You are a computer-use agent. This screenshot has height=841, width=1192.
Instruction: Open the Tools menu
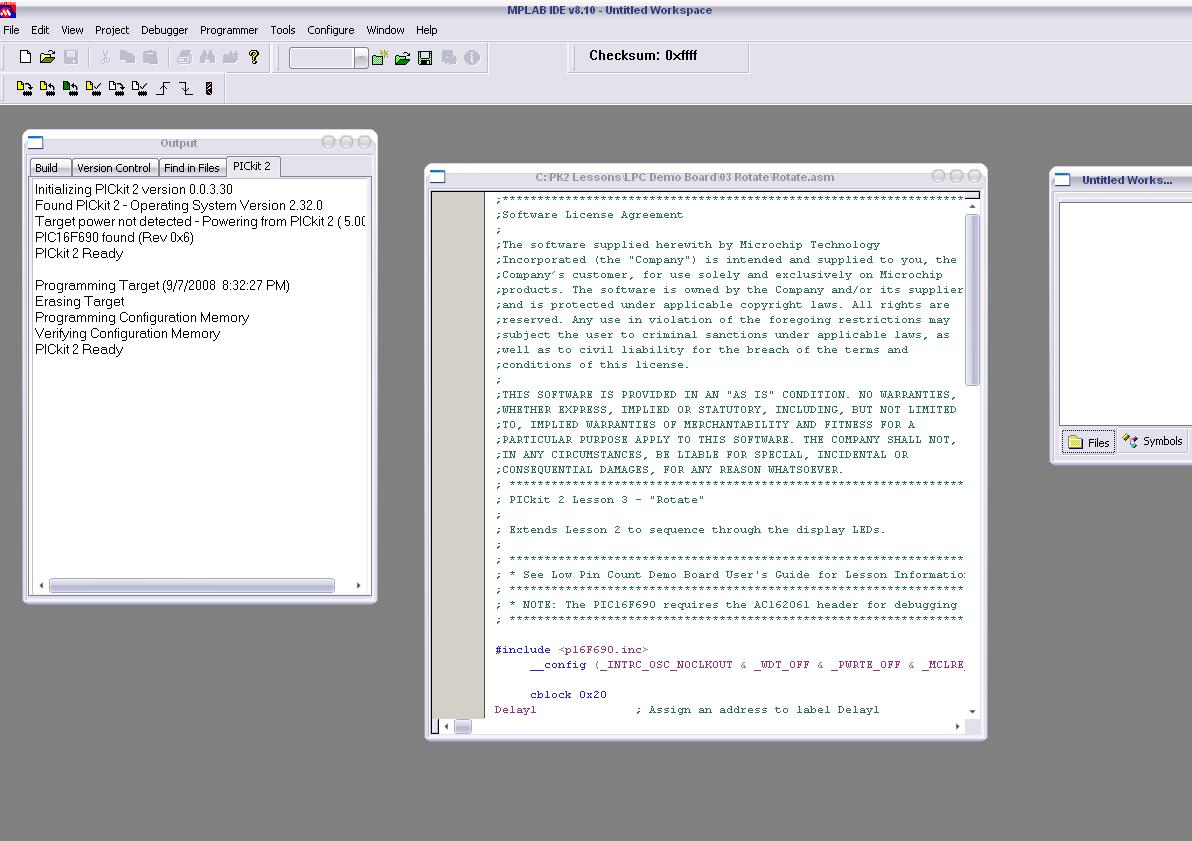pos(283,30)
